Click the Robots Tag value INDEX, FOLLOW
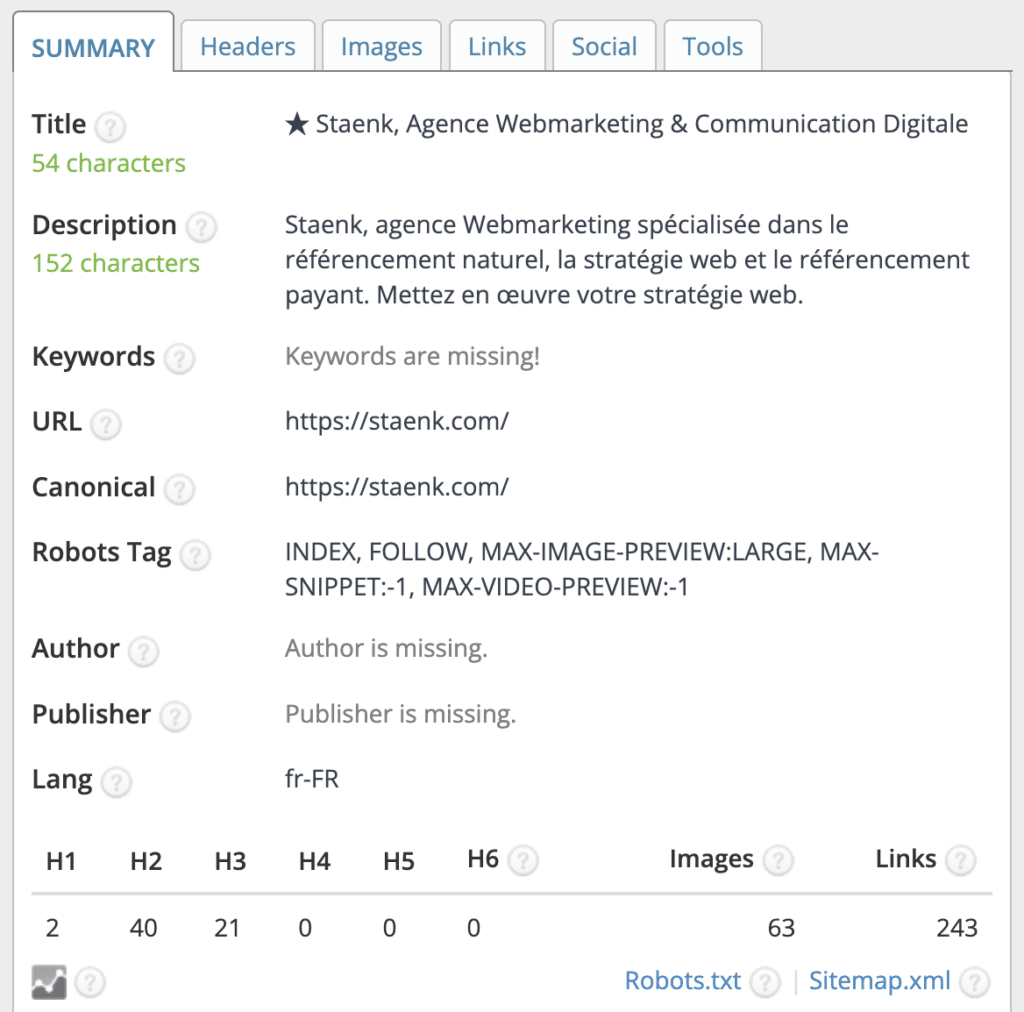Image resolution: width=1024 pixels, height=1012 pixels. 582,569
